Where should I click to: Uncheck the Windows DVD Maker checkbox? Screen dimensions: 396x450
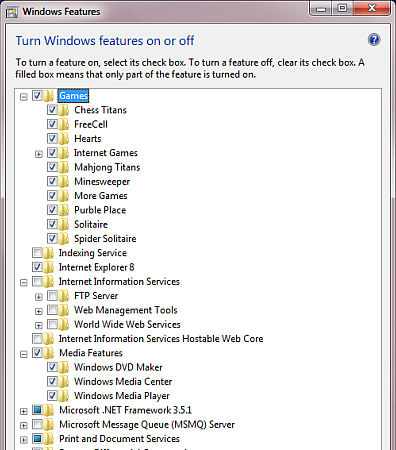click(52, 367)
